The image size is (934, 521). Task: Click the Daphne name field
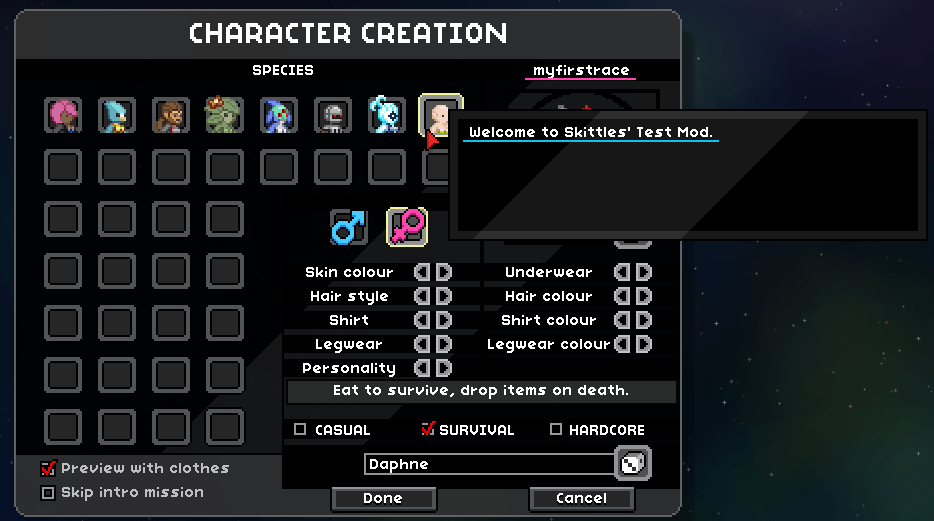pyautogui.click(x=489, y=464)
